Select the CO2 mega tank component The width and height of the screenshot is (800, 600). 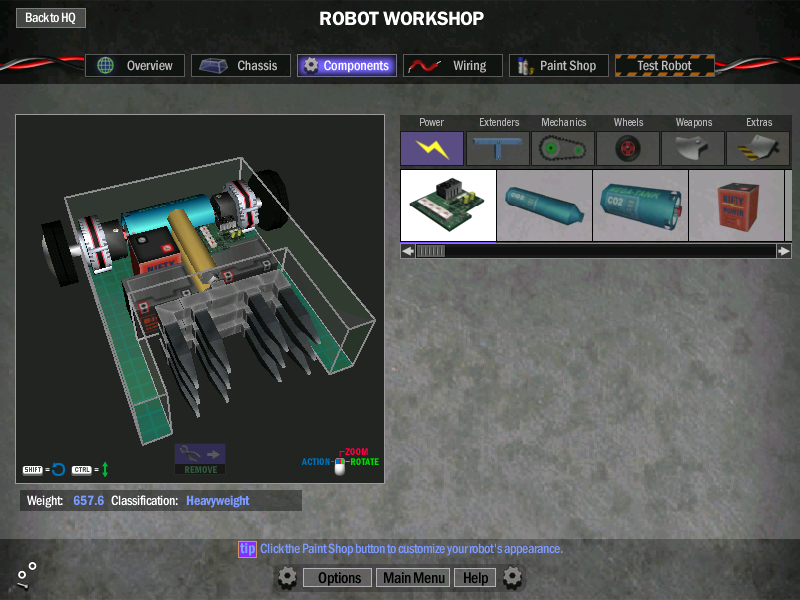[x=640, y=205]
